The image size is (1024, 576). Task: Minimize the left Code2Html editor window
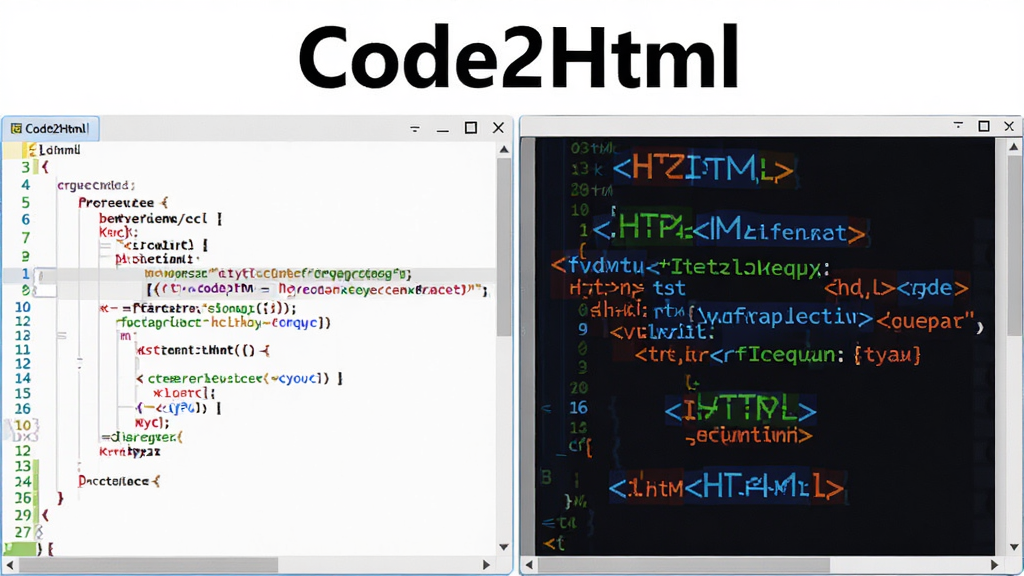pos(443,130)
